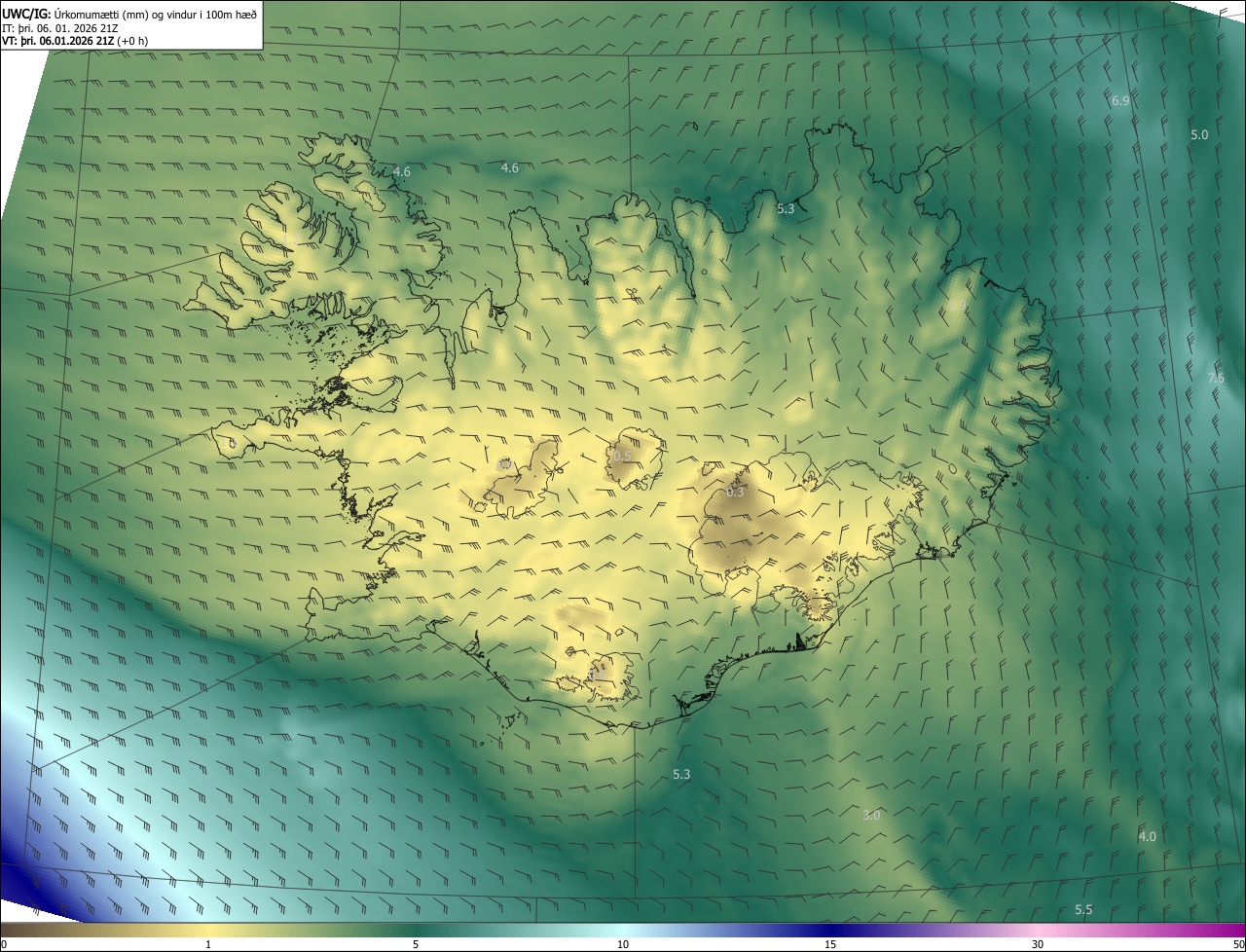
Task: Click the title text "UWC/IG: Úrkomumætti (mm)"
Action: pos(75,14)
